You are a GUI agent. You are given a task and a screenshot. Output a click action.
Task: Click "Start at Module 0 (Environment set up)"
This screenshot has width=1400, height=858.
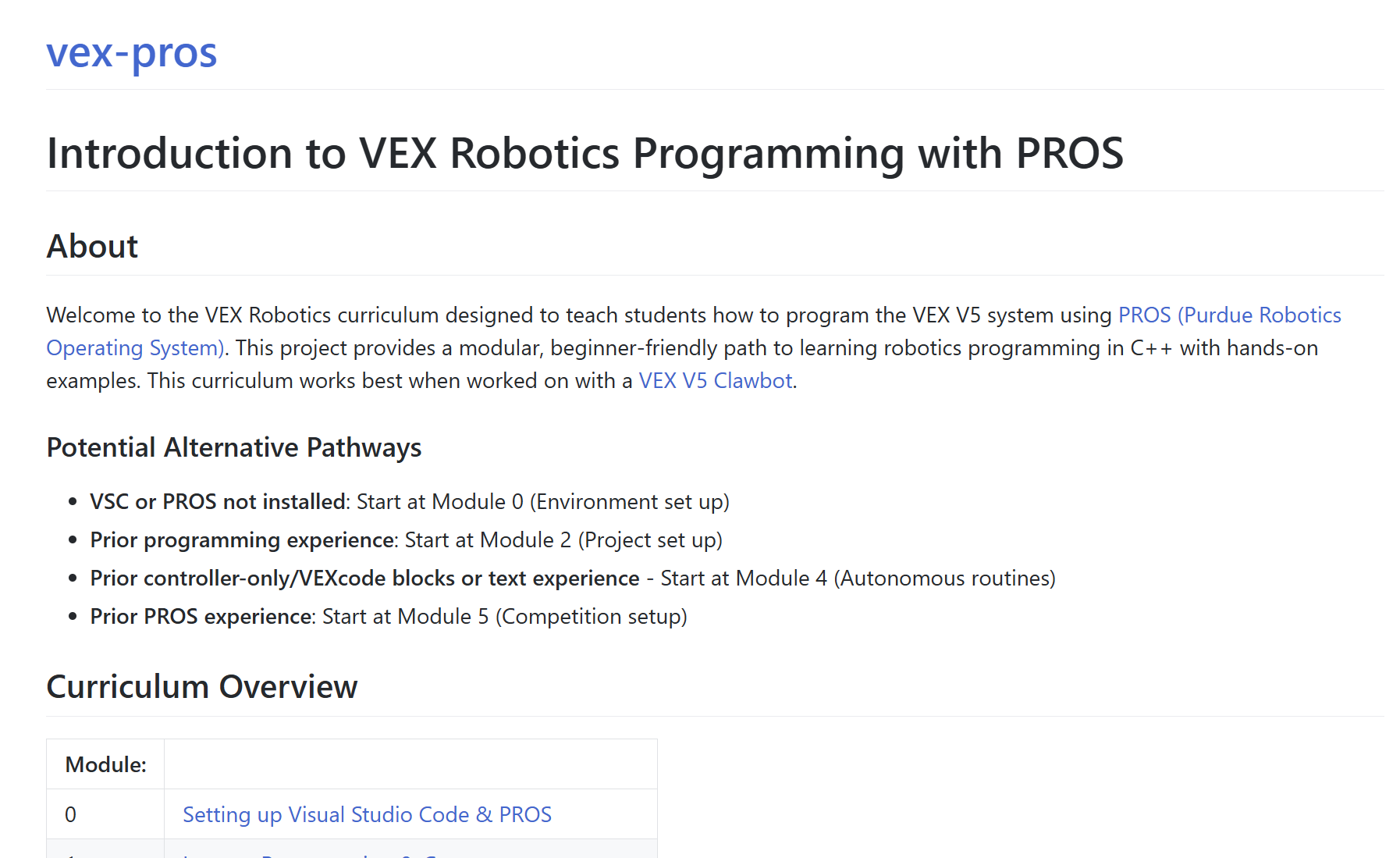(x=542, y=501)
